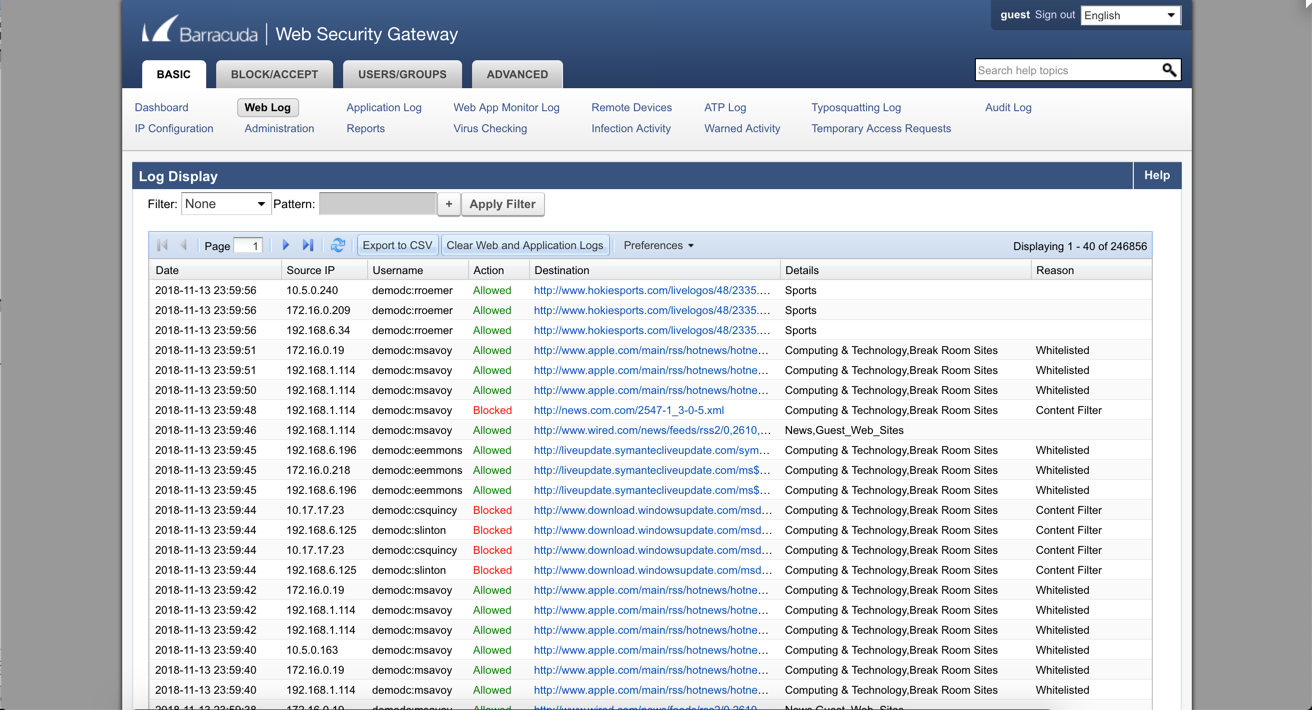This screenshot has width=1312, height=710.
Task: Switch to the BLOCK/ACCEPT tab
Action: tap(274, 74)
